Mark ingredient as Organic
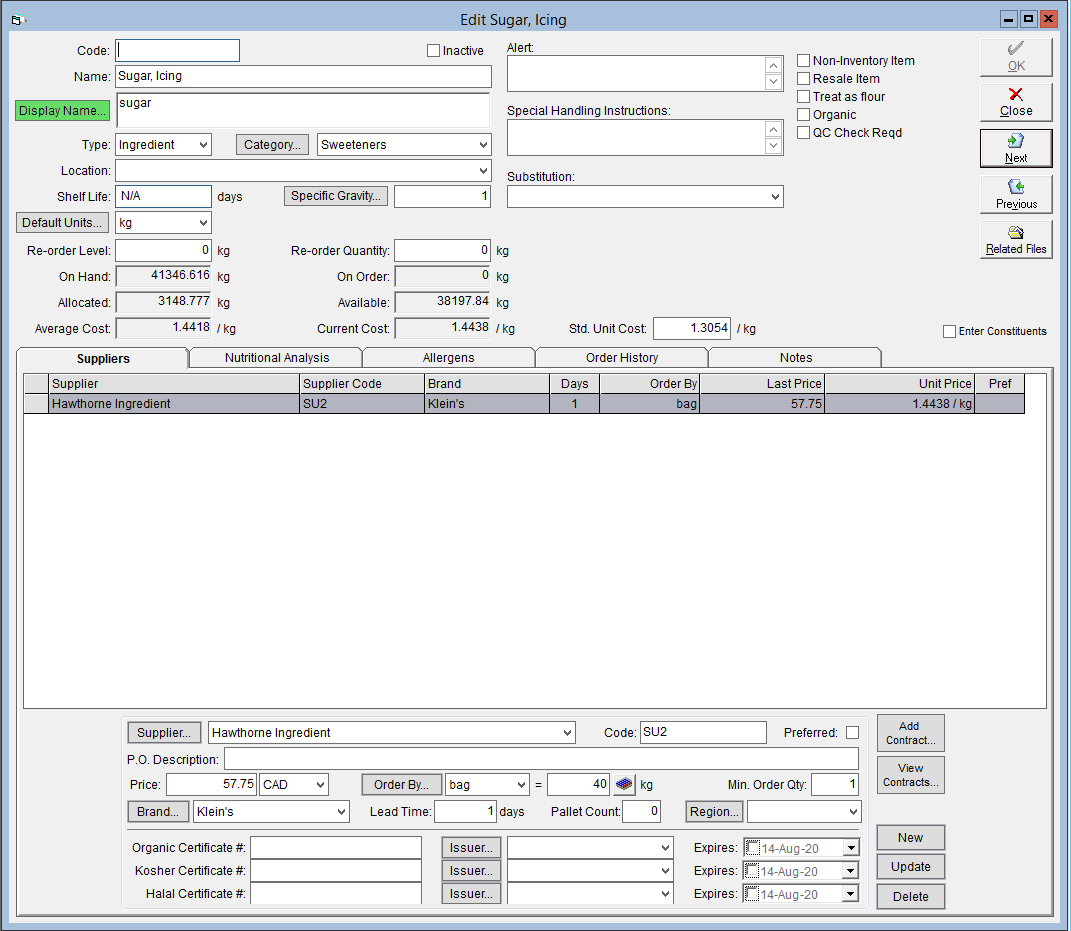1071x931 pixels. pyautogui.click(x=804, y=115)
